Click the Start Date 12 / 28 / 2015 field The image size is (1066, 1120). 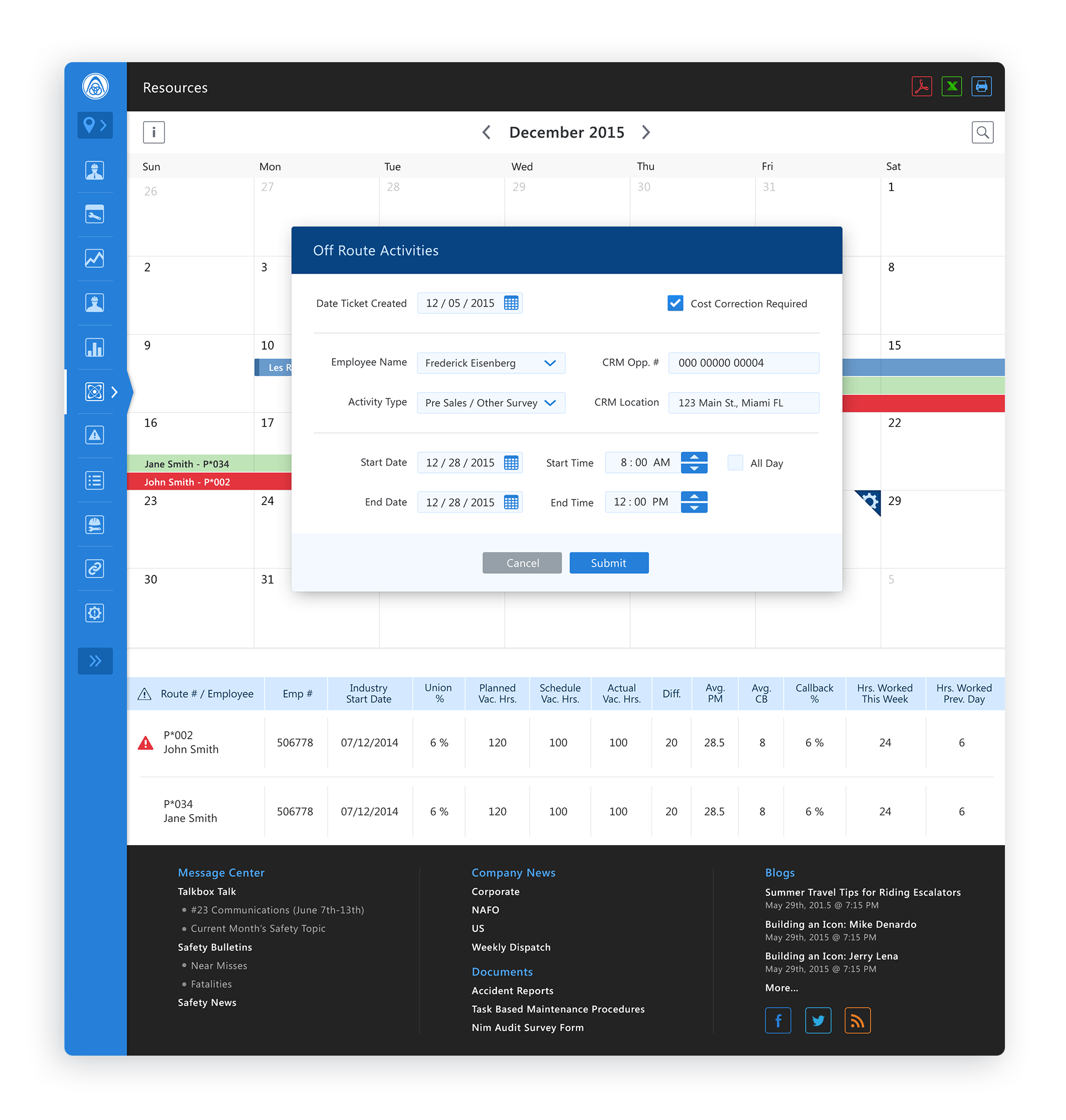coord(469,462)
